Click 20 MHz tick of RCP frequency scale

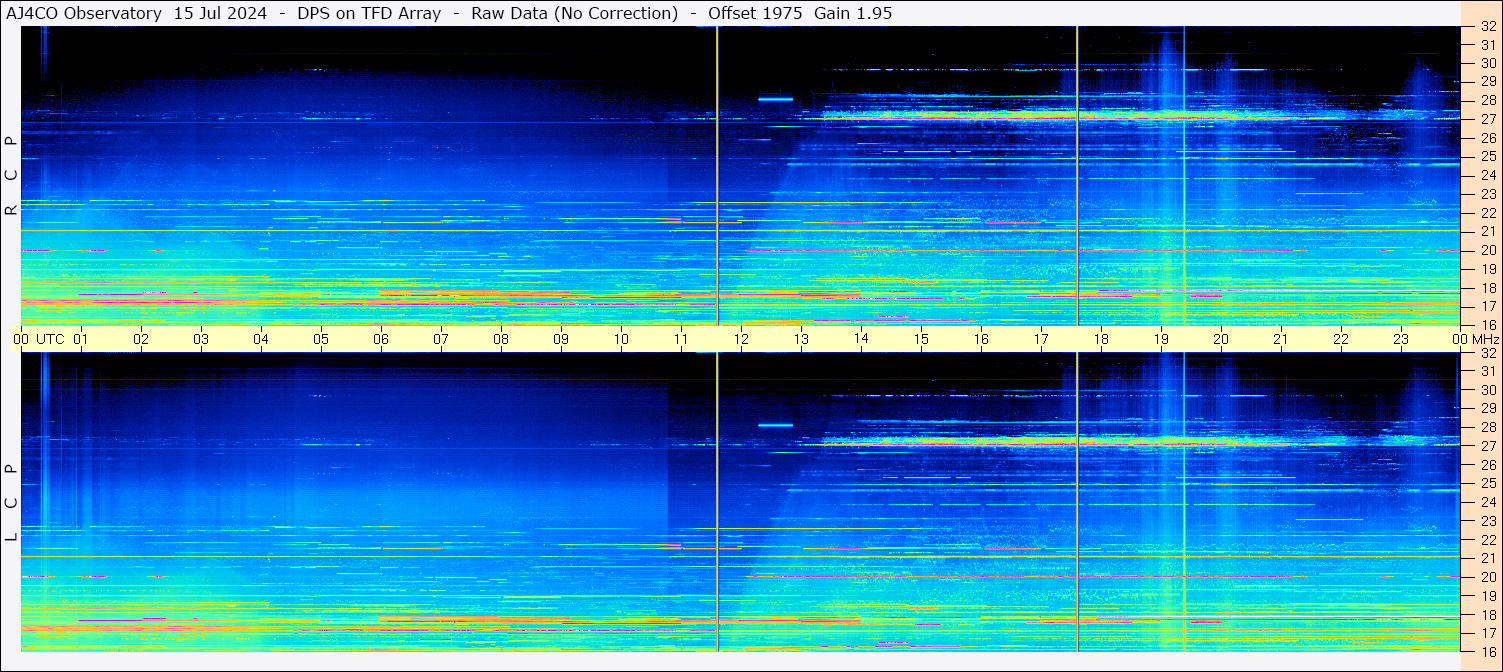pos(1487,250)
